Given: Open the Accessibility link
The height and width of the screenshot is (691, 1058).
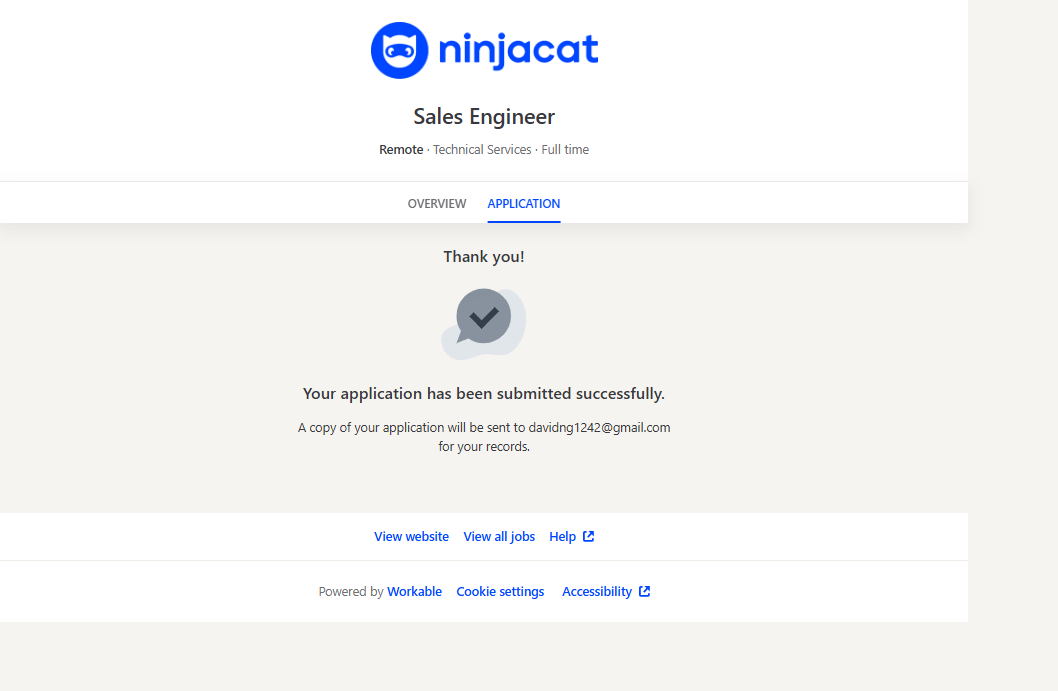Looking at the screenshot, I should coord(596,592).
